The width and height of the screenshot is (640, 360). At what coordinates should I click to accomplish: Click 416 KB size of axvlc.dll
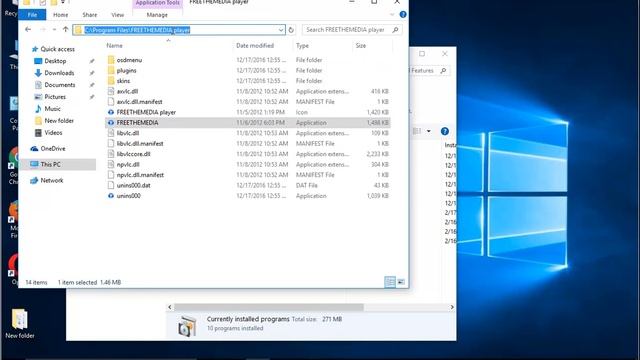[x=380, y=91]
